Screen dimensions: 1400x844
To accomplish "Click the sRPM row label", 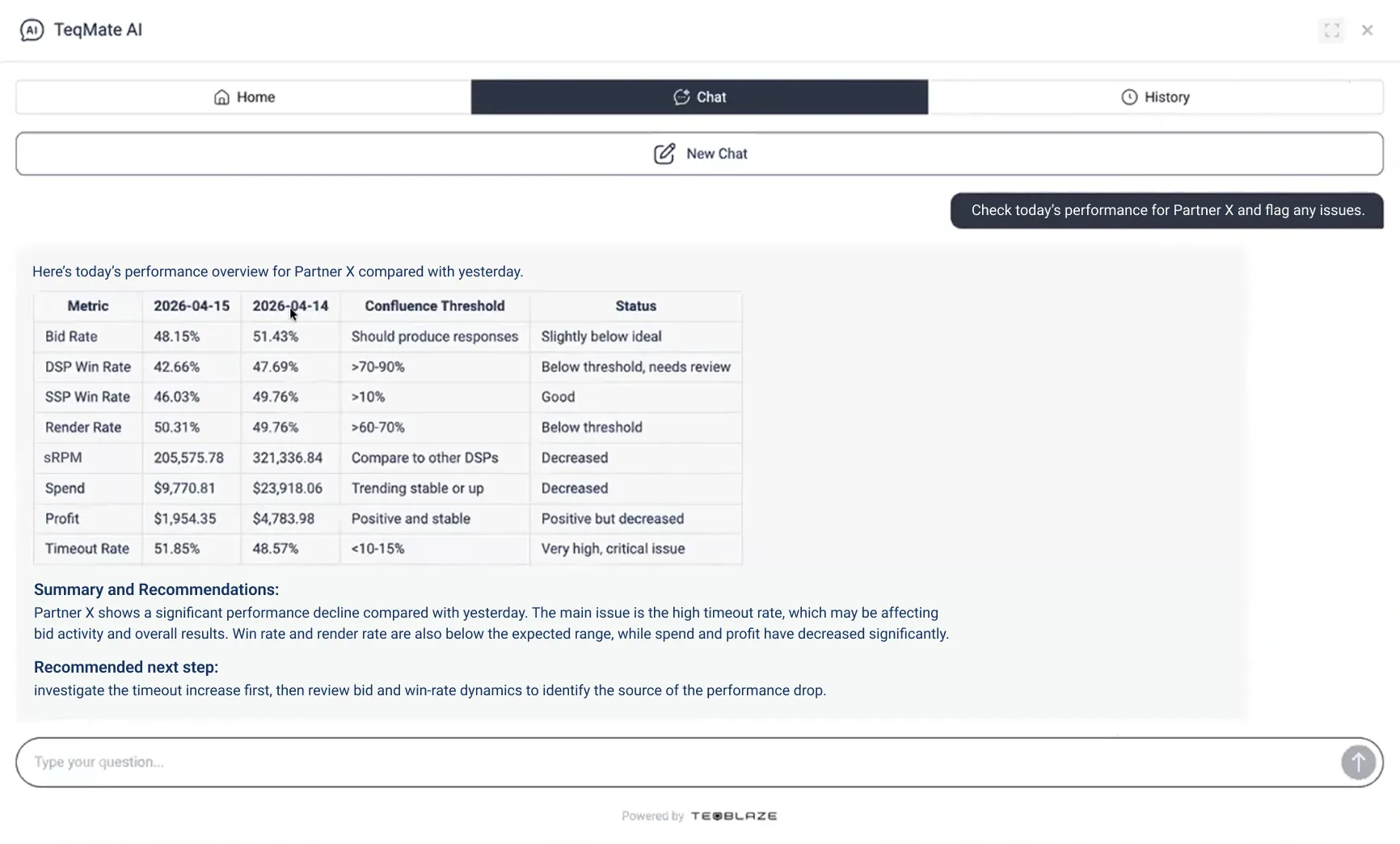I will tap(63, 458).
